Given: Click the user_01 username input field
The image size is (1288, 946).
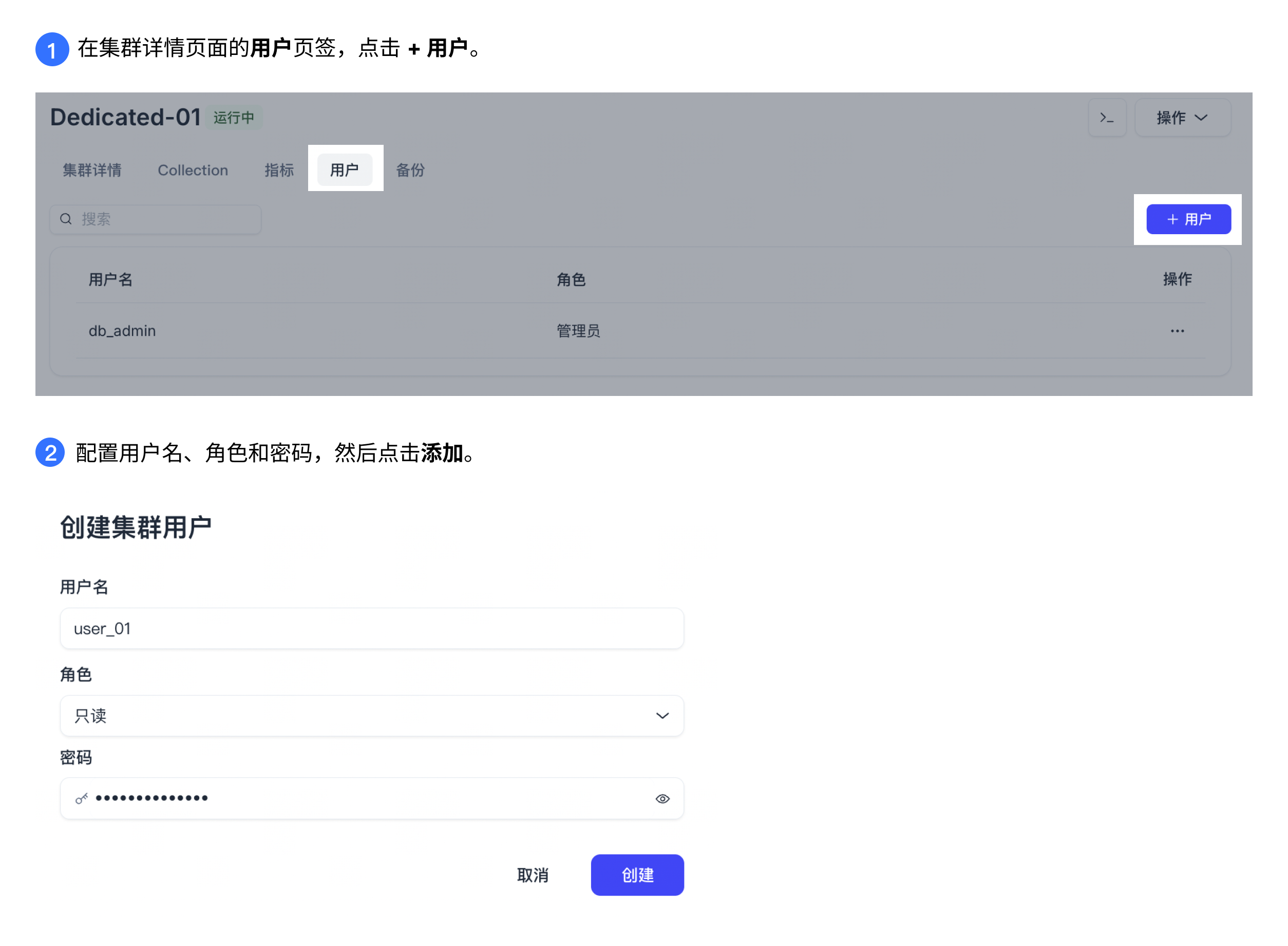Looking at the screenshot, I should (372, 628).
